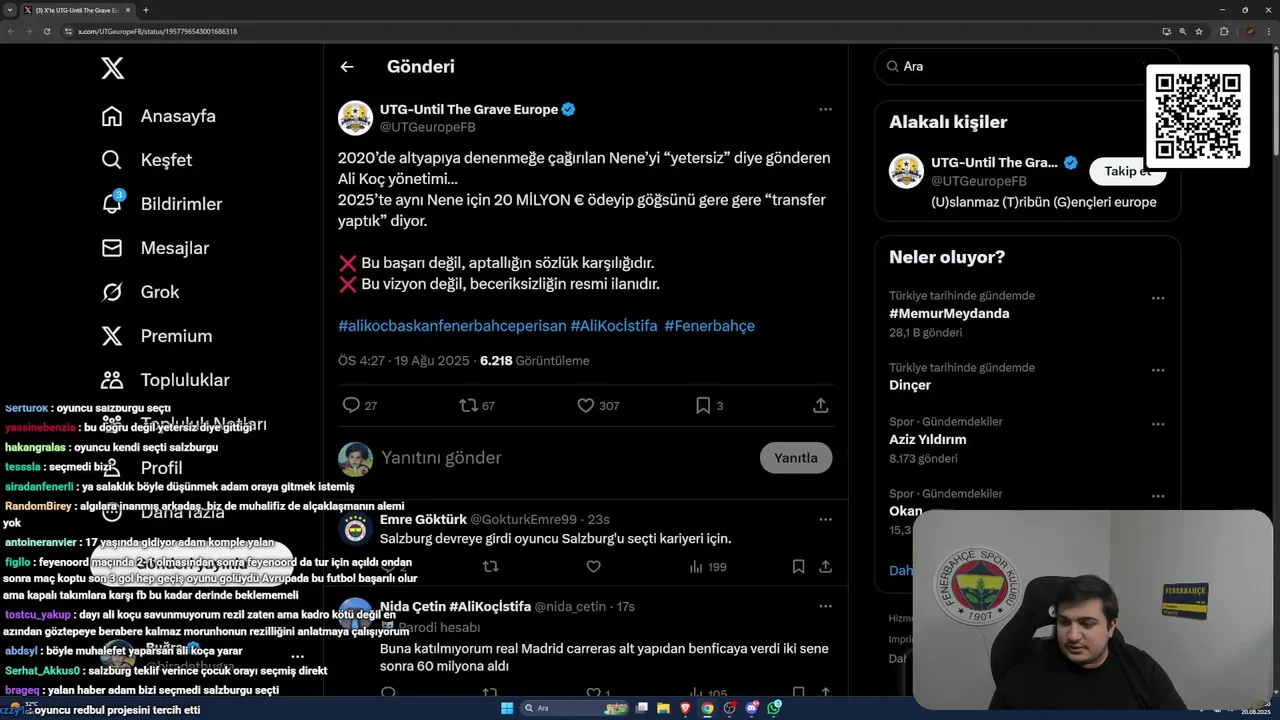Open WhatsApp from the taskbar
1280x720 pixels.
[x=774, y=708]
